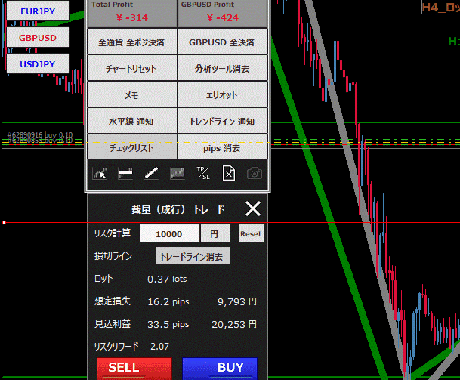Switch to the USDJPY symbol button
This screenshot has width=460, height=380.
[38, 63]
